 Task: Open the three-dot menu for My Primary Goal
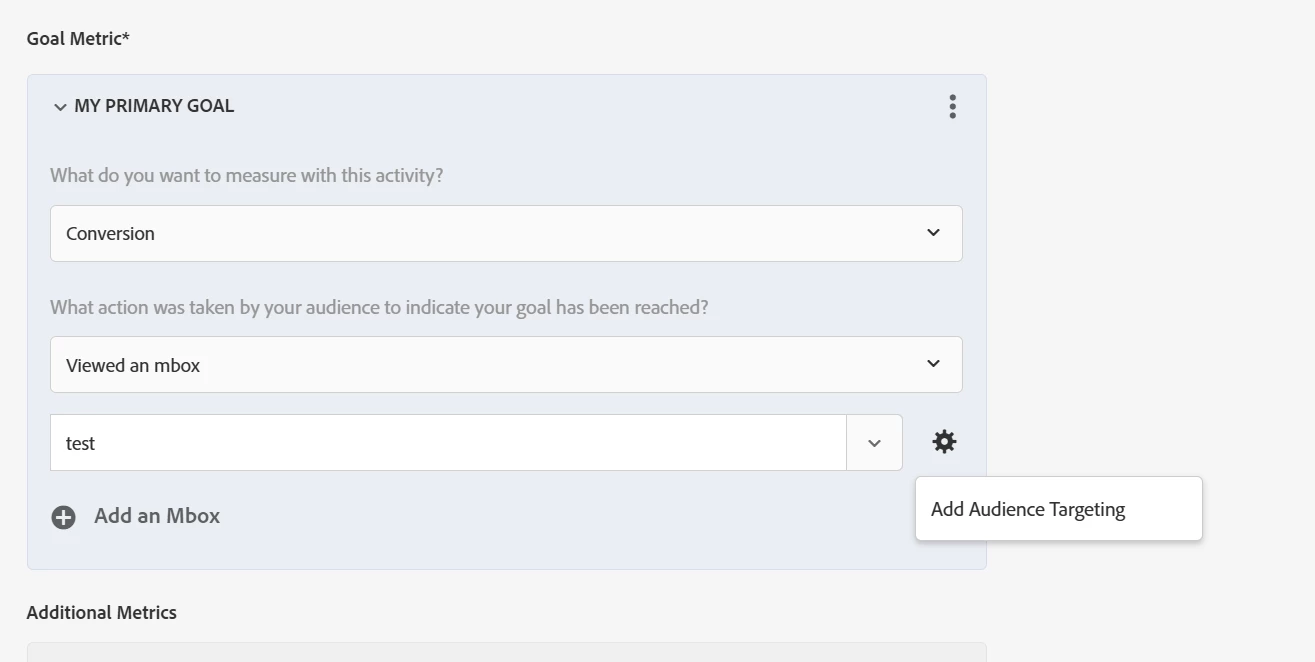tap(952, 107)
